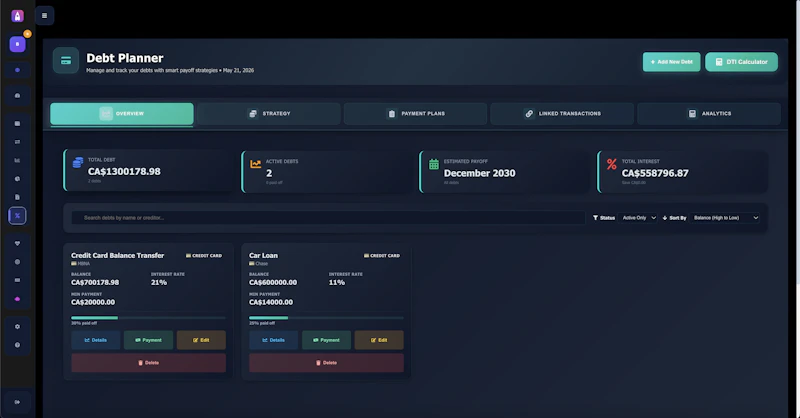Click the small blue dot sidebar icon

(x=17, y=70)
